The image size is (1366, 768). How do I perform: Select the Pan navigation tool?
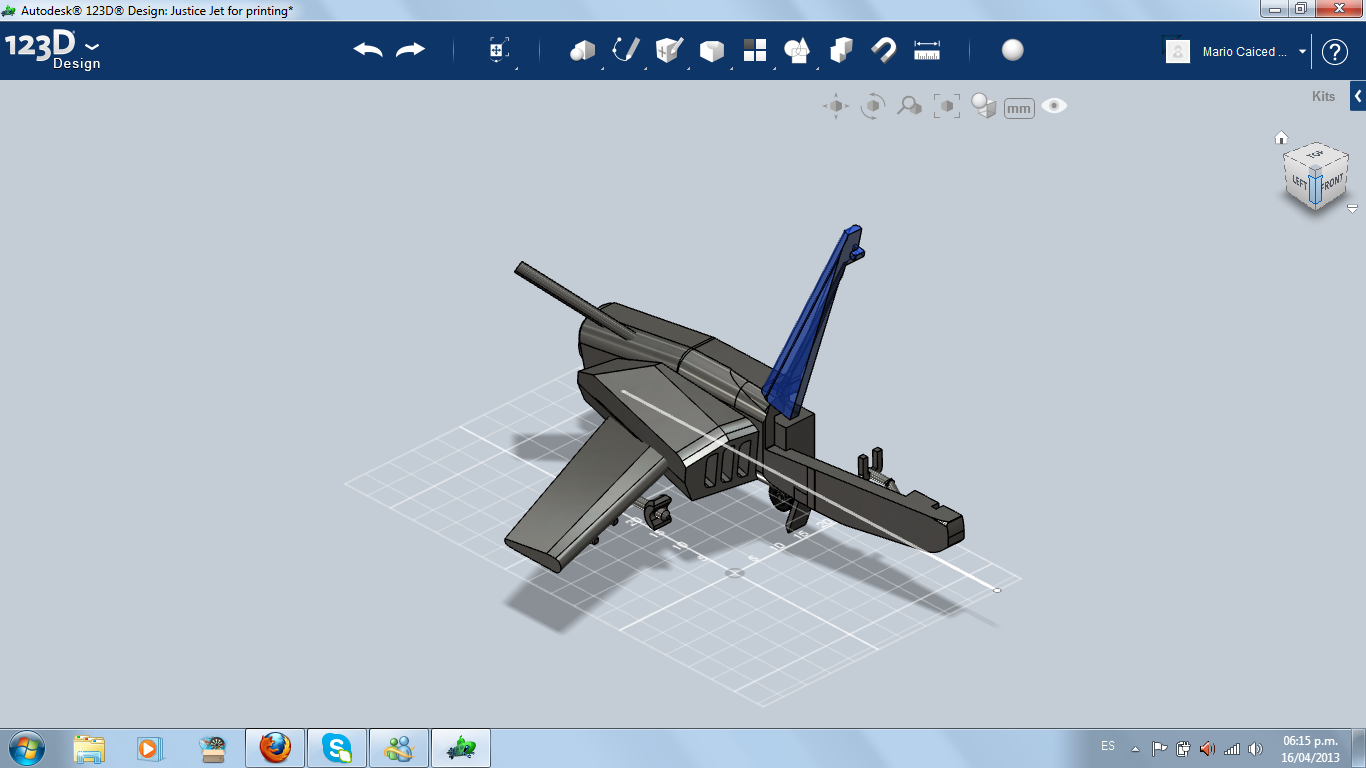click(x=836, y=106)
